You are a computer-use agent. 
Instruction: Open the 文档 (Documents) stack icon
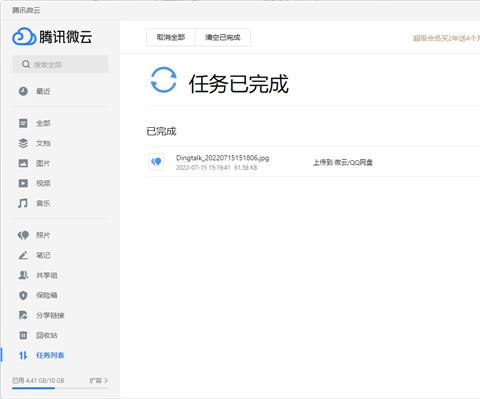click(x=23, y=143)
